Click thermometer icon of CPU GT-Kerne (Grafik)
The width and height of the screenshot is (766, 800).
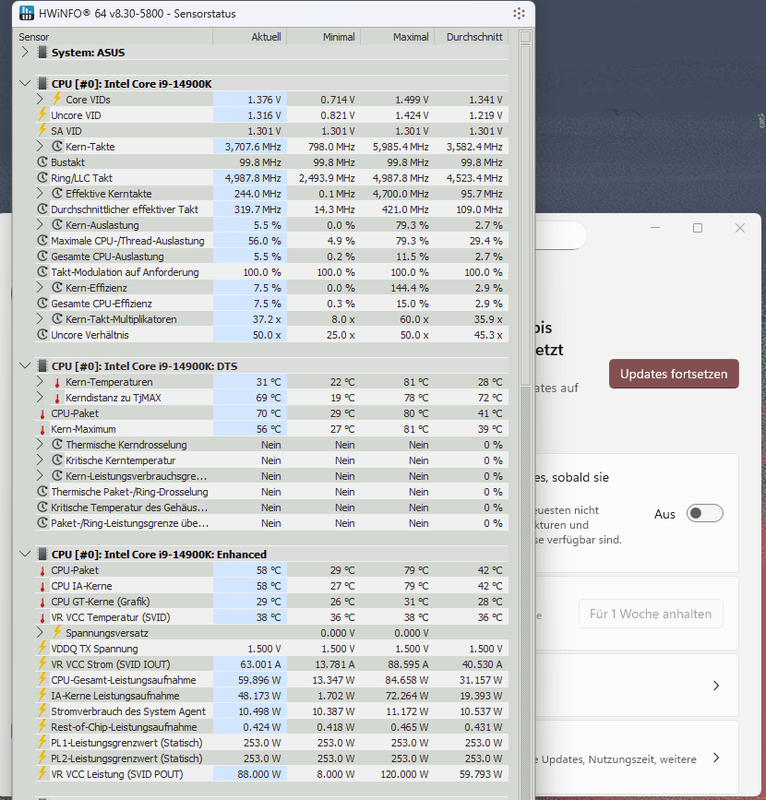point(43,602)
